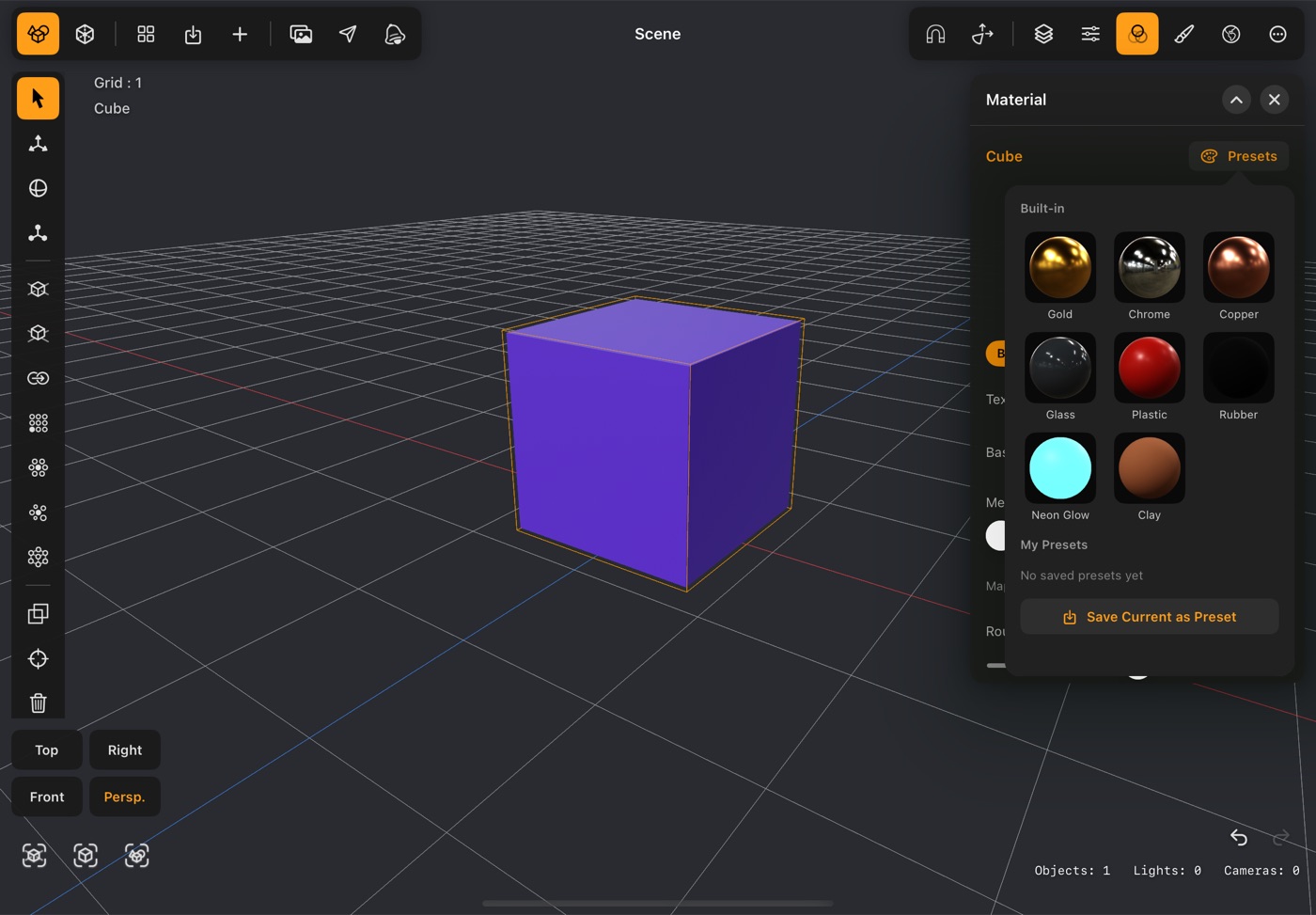This screenshot has height=915, width=1316.
Task: Click the hexagonal dots cluster icon
Action: 38,558
